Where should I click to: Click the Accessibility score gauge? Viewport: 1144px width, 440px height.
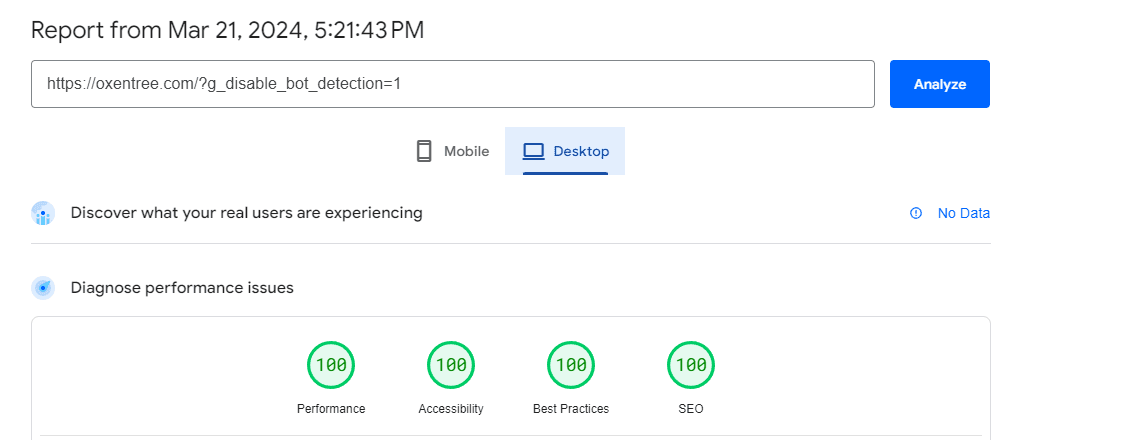[x=451, y=364]
